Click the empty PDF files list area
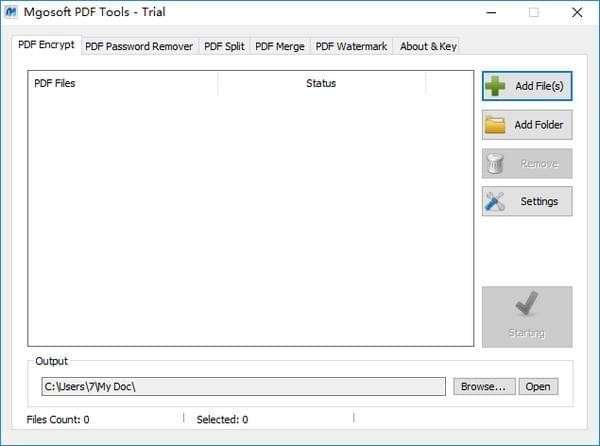 [251, 220]
